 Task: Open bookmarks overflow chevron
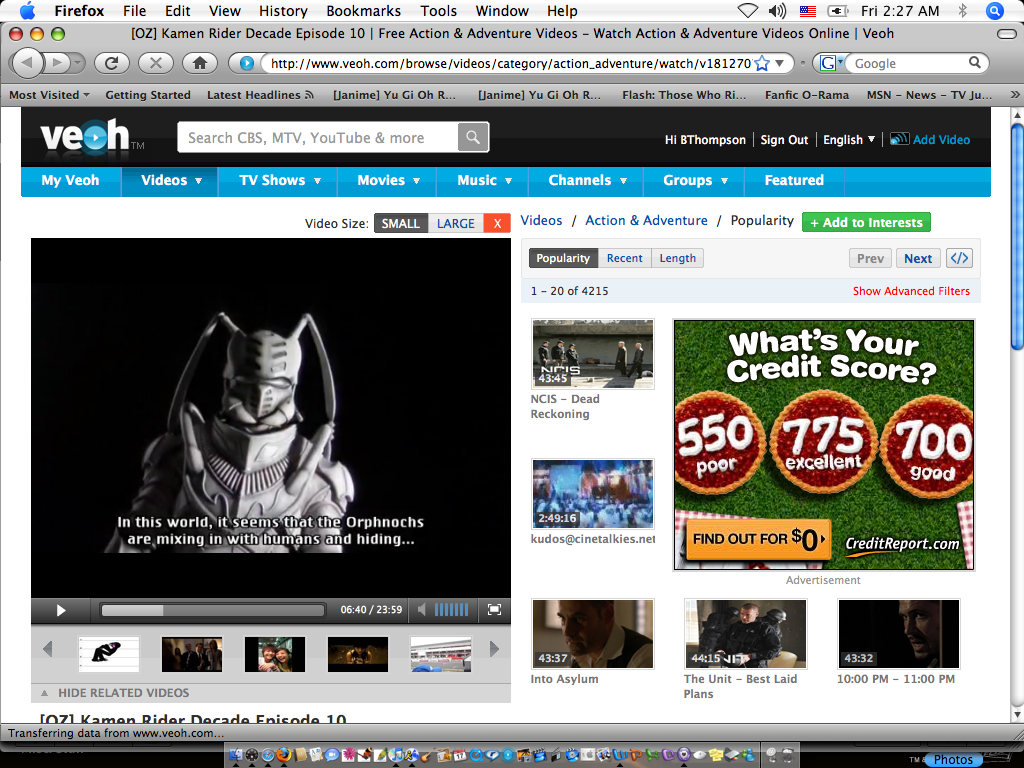(x=1014, y=95)
